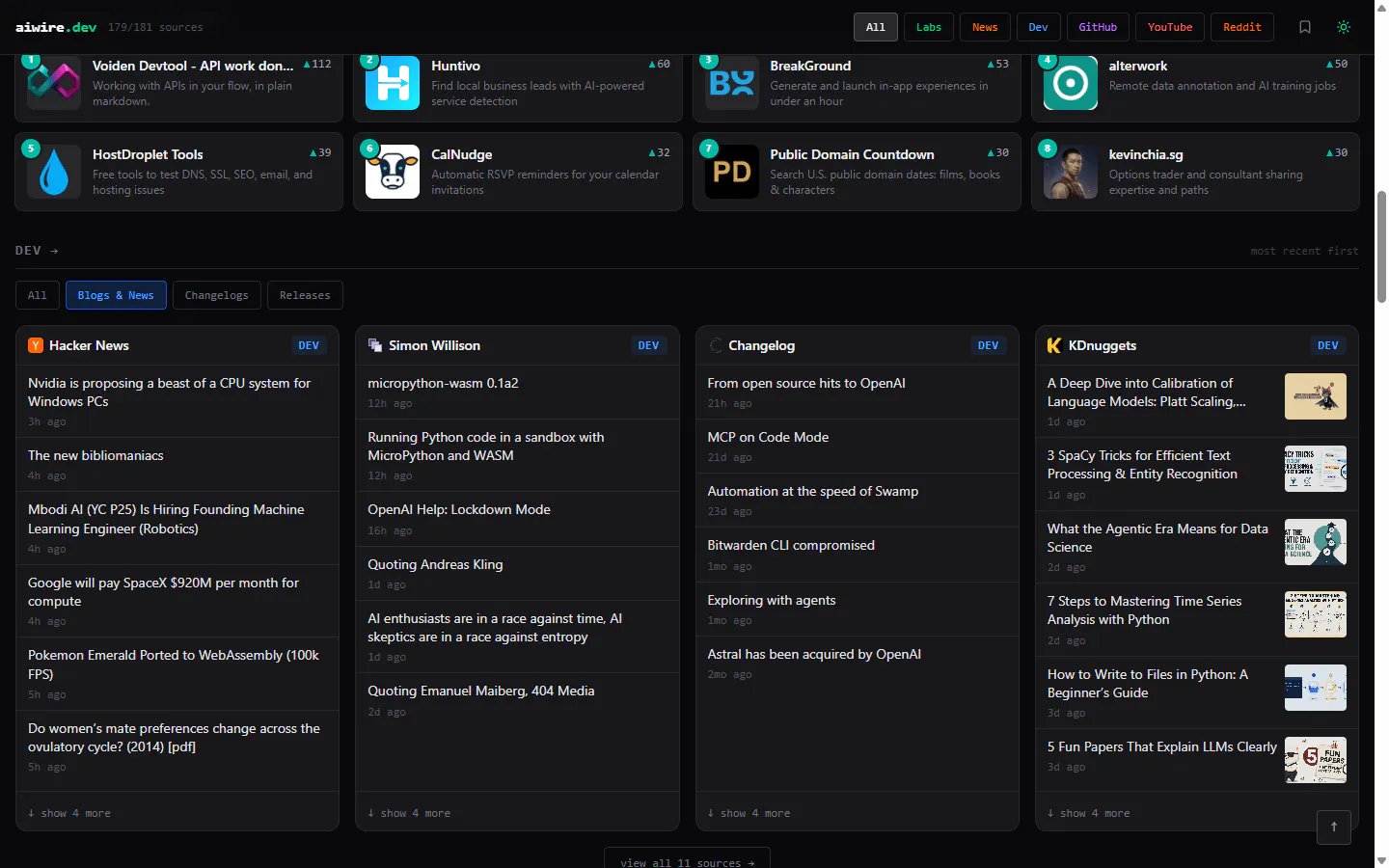Click the kevinchia.sg avatar image
This screenshot has width=1389, height=868.
[1071, 172]
